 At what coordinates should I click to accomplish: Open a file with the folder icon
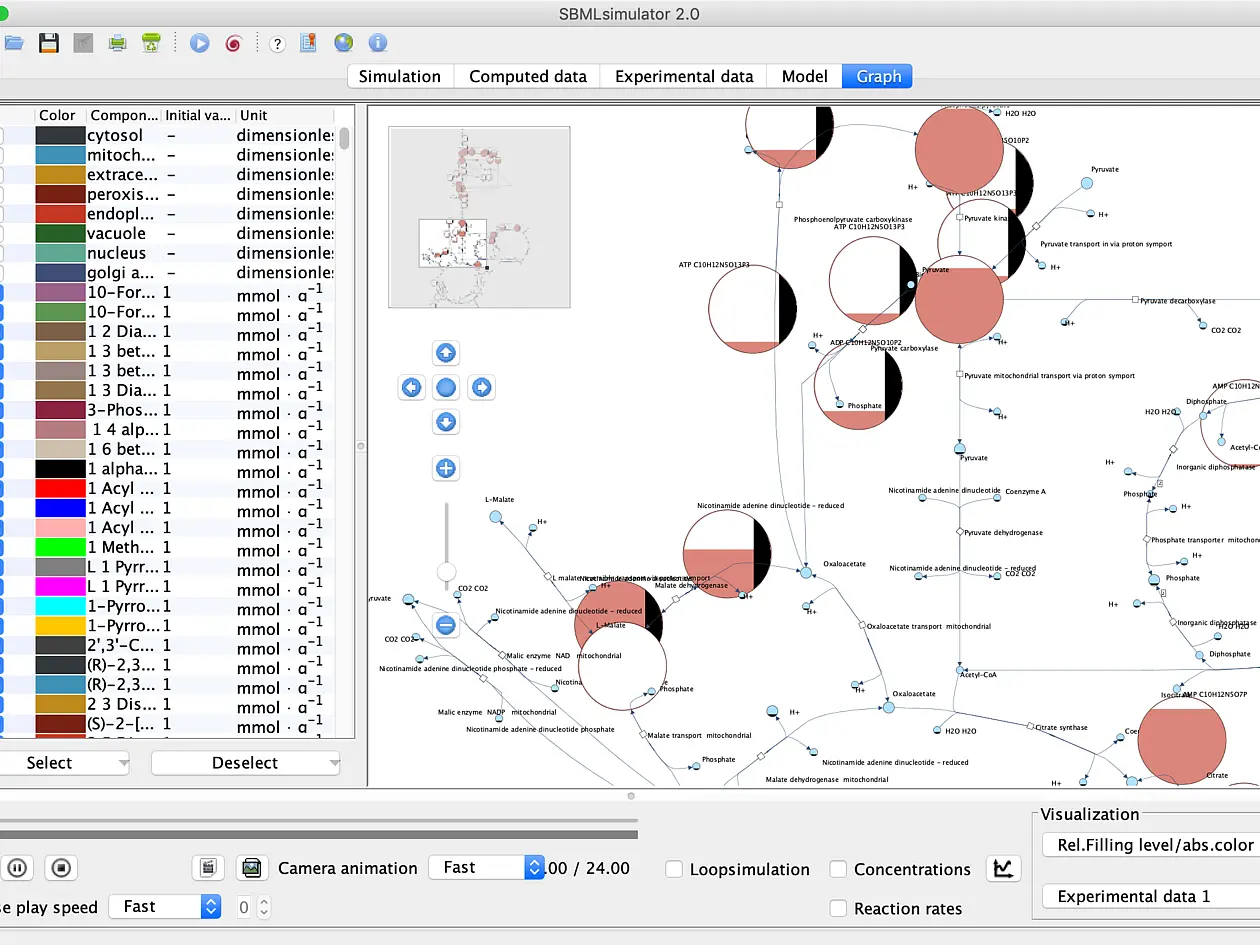13,43
